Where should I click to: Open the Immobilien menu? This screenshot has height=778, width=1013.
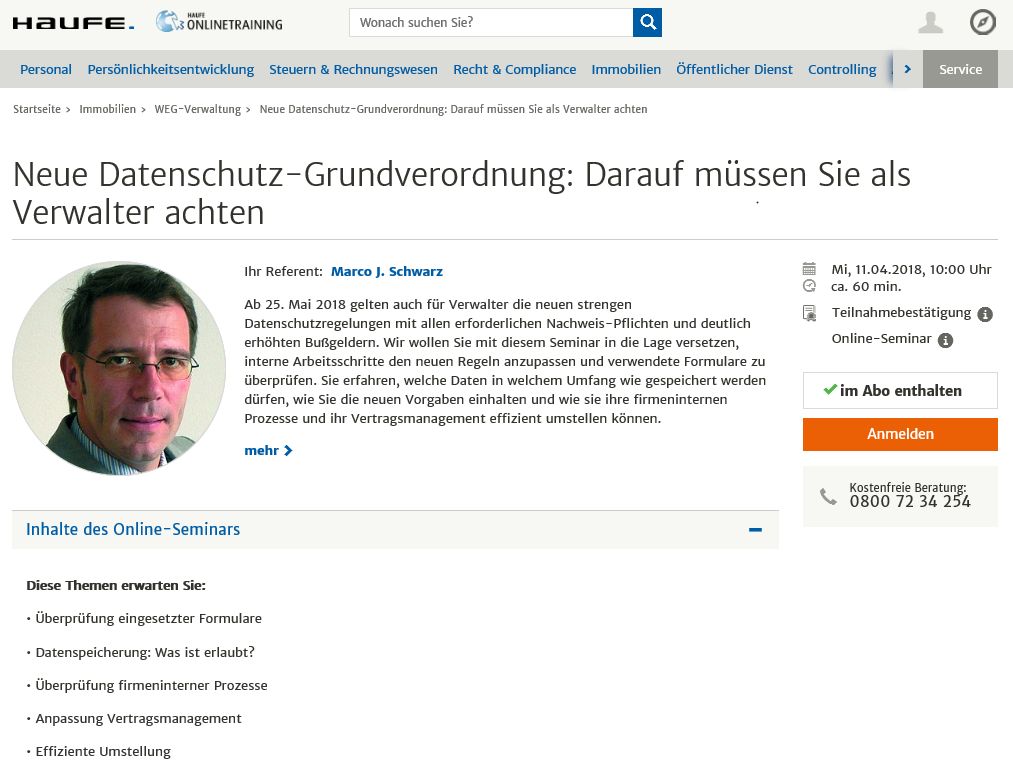626,69
